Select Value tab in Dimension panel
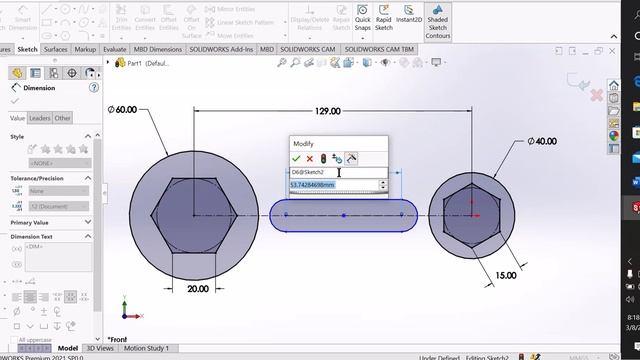The height and width of the screenshot is (360, 640). point(17,118)
